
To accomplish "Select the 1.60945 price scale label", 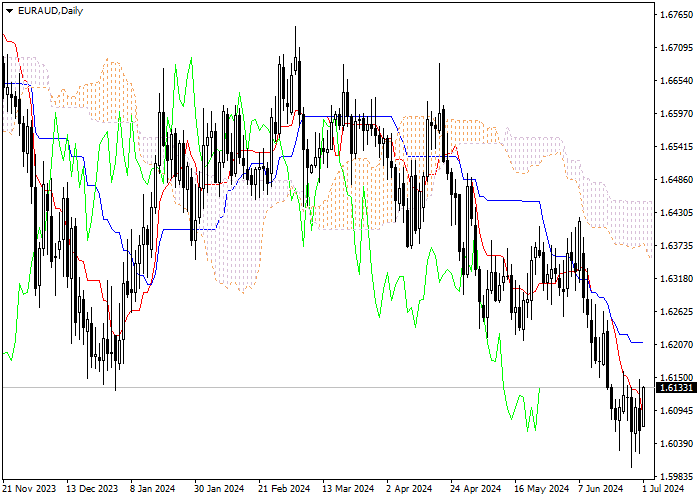I will click(676, 410).
